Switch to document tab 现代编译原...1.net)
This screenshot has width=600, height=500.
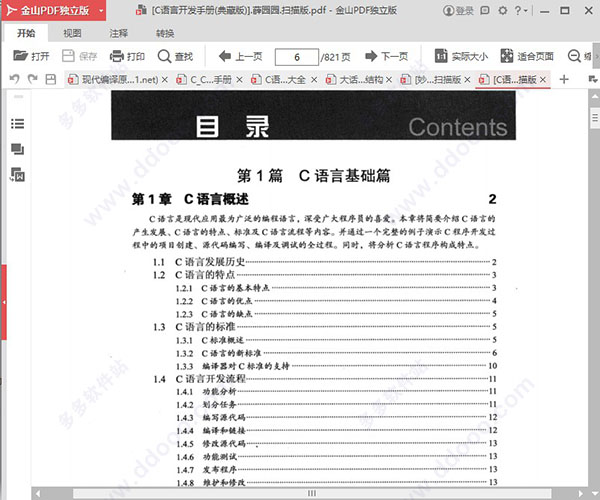113,80
